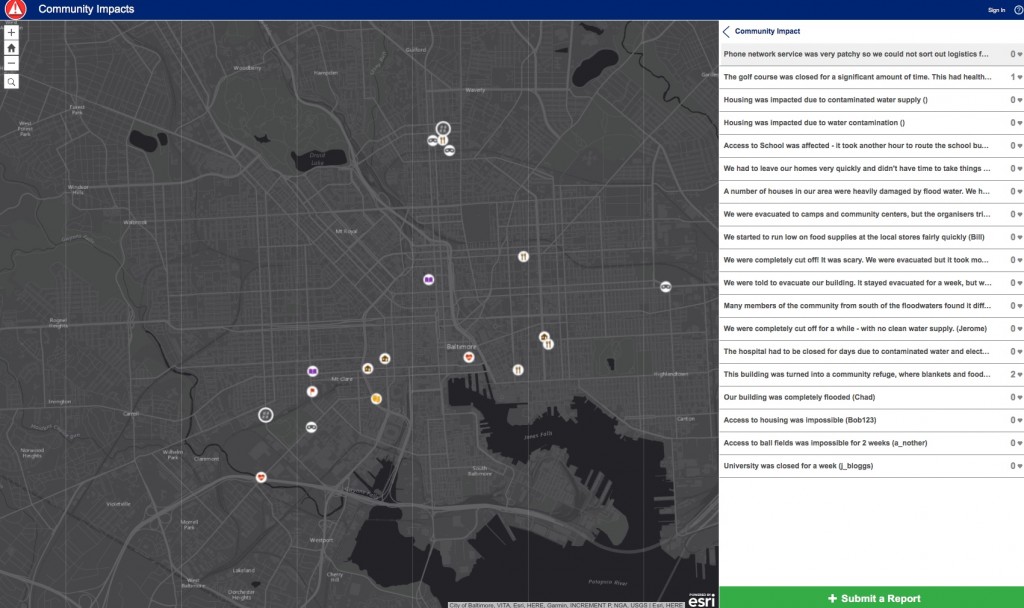Viewport: 1024px width, 608px height.
Task: Zoom in on the map
Action: coord(11,33)
